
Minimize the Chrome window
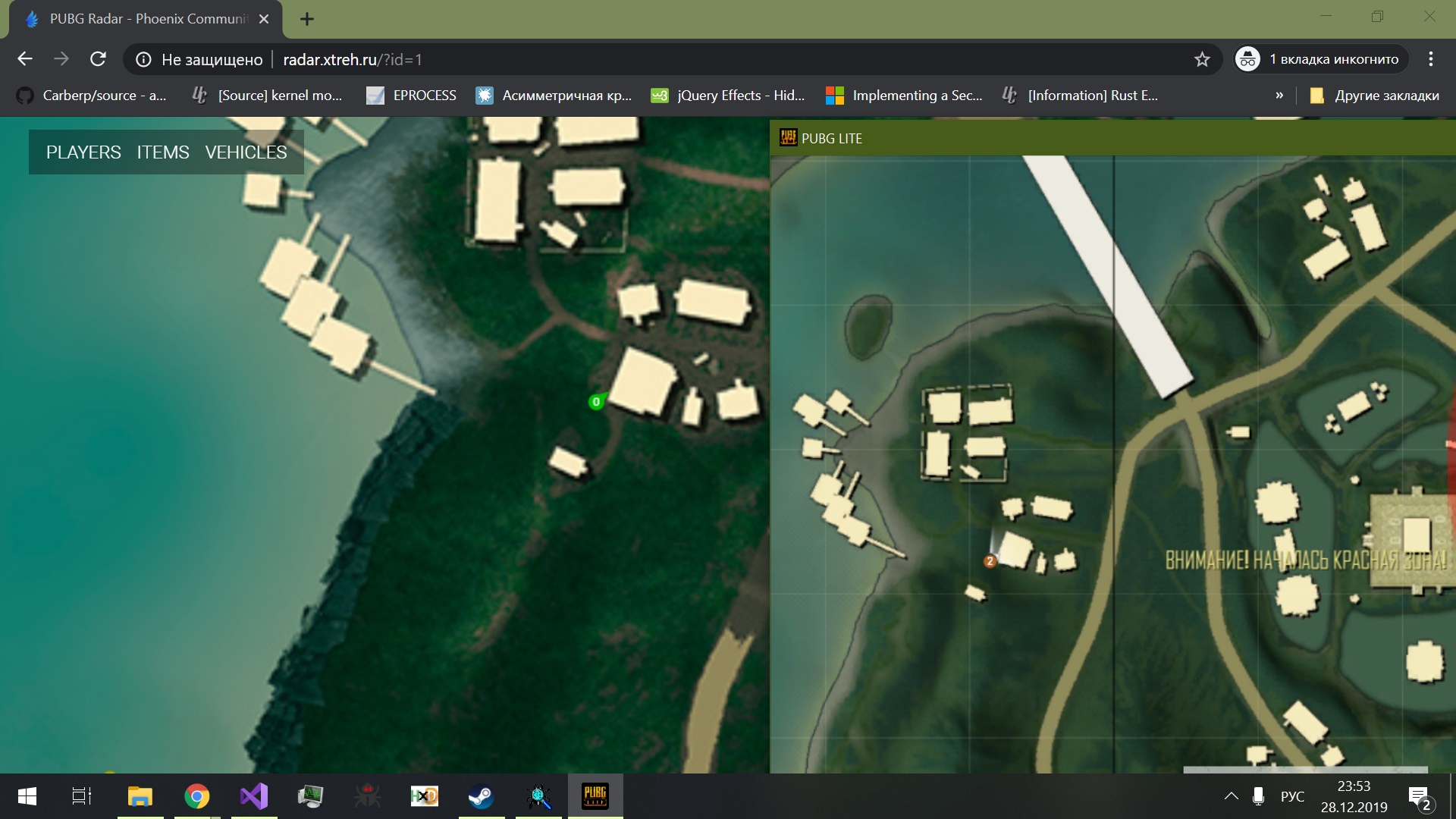1326,16
